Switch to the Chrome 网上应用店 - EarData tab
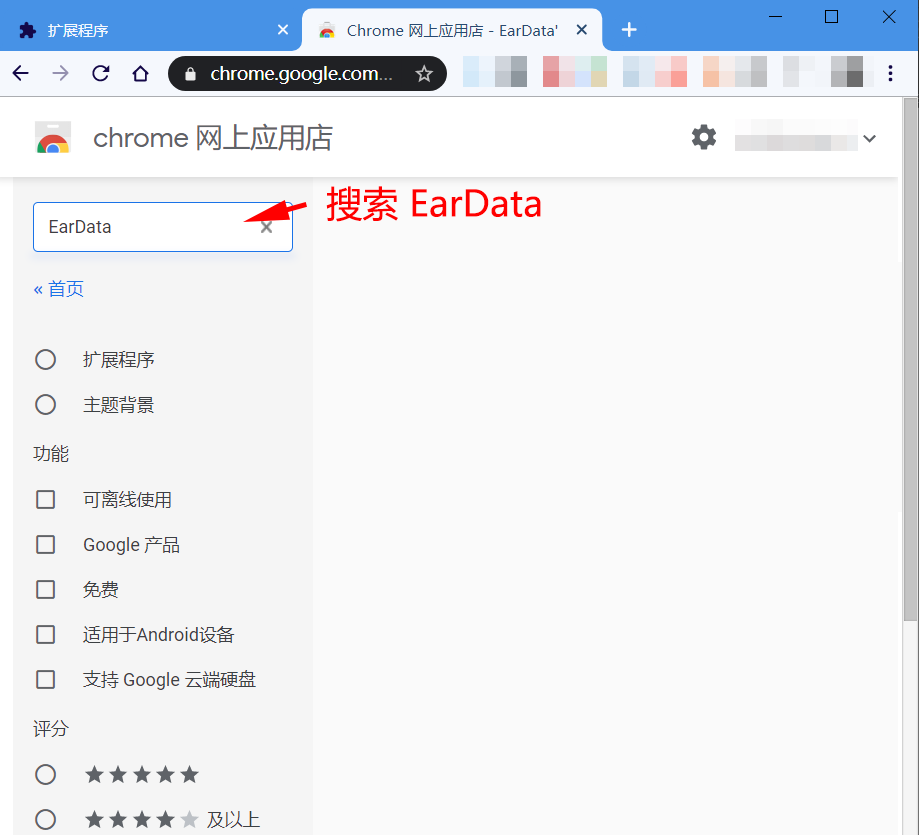 452,30
